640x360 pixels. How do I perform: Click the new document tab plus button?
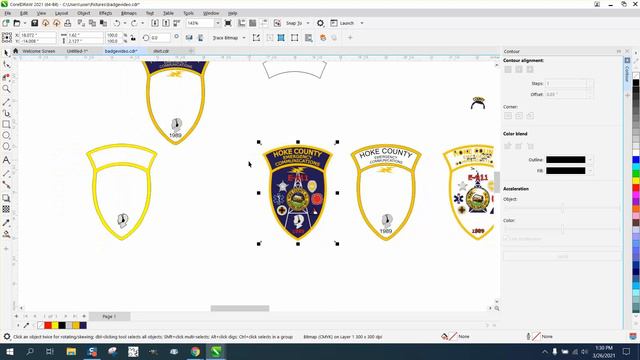click(x=191, y=51)
